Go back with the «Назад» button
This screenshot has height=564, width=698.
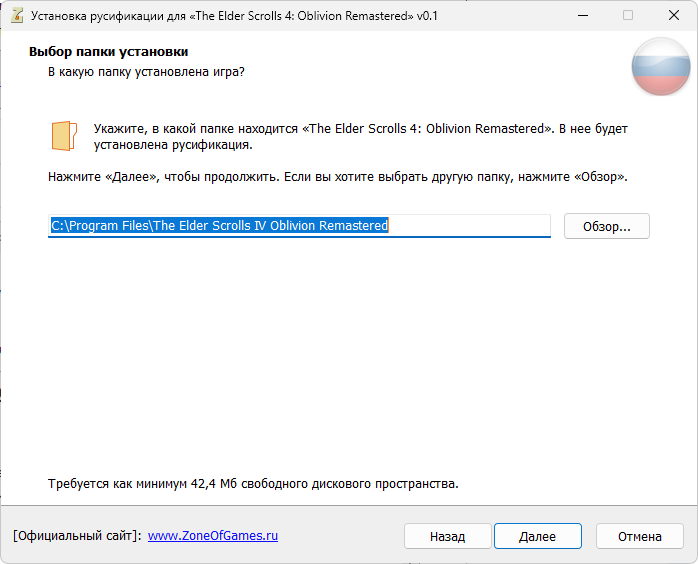pyautogui.click(x=447, y=536)
